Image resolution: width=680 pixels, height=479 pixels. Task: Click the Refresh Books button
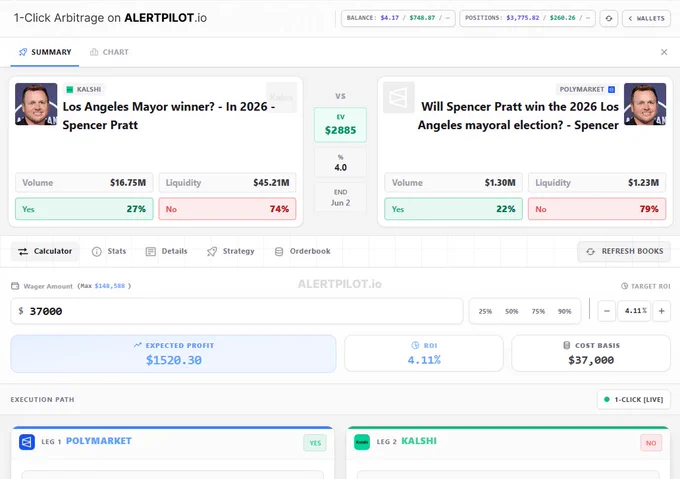tap(624, 251)
